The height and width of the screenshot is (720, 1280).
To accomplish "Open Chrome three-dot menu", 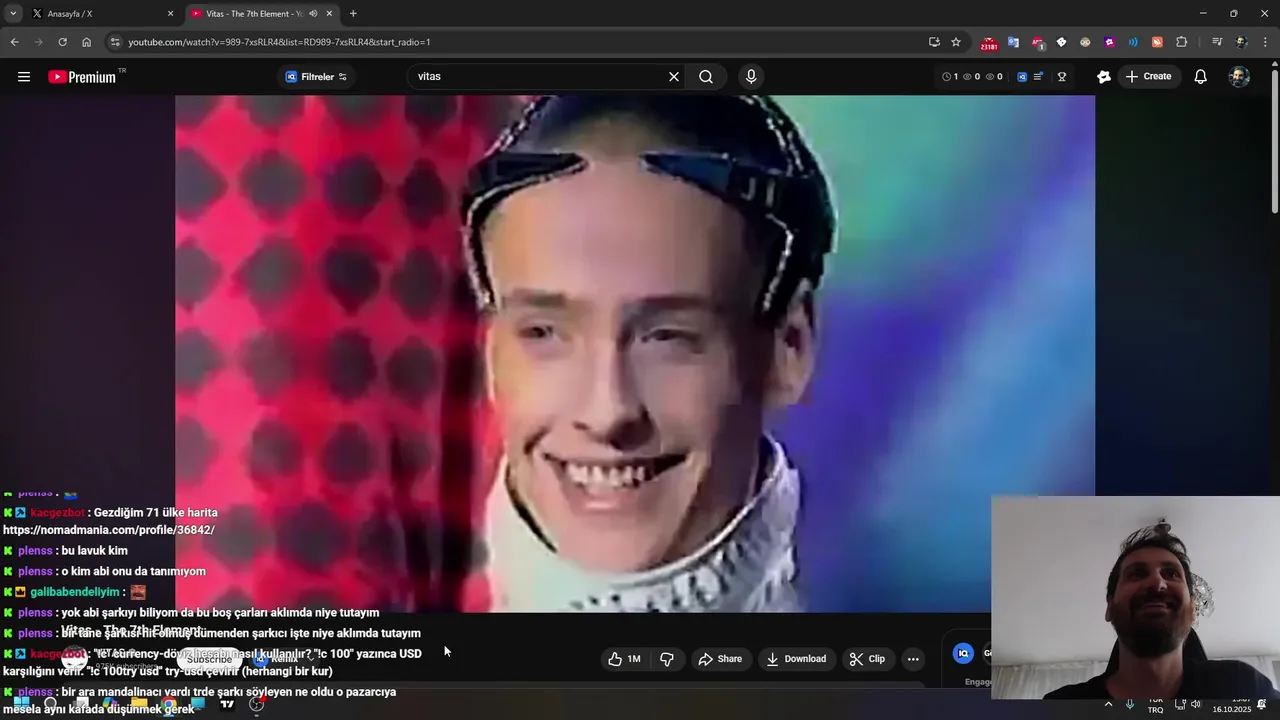I will click(x=1266, y=42).
